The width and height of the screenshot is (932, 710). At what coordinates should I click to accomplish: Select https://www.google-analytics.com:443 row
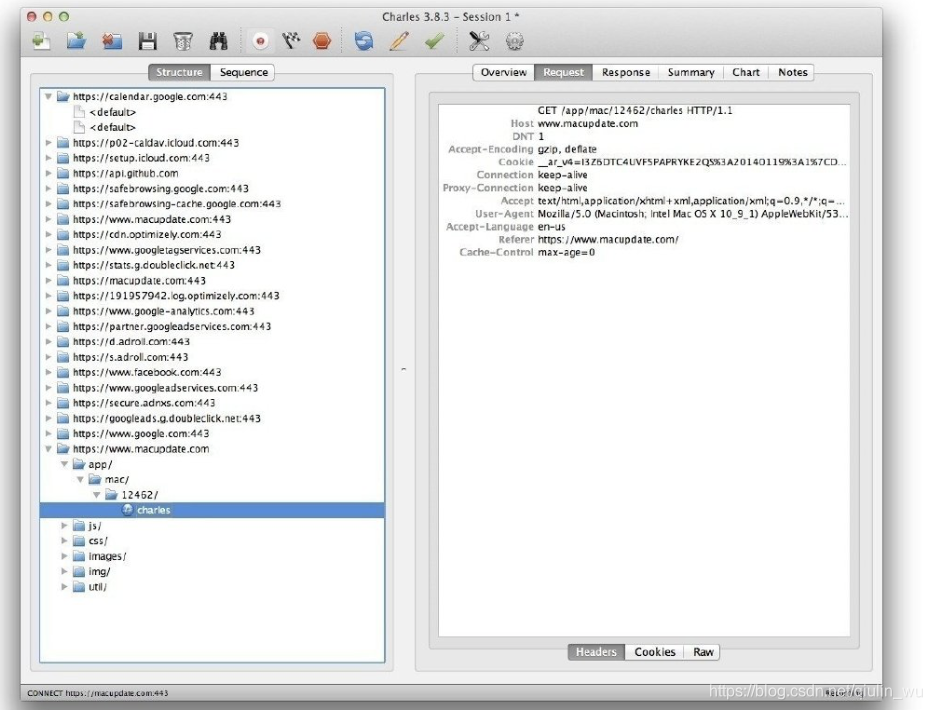pos(212,311)
